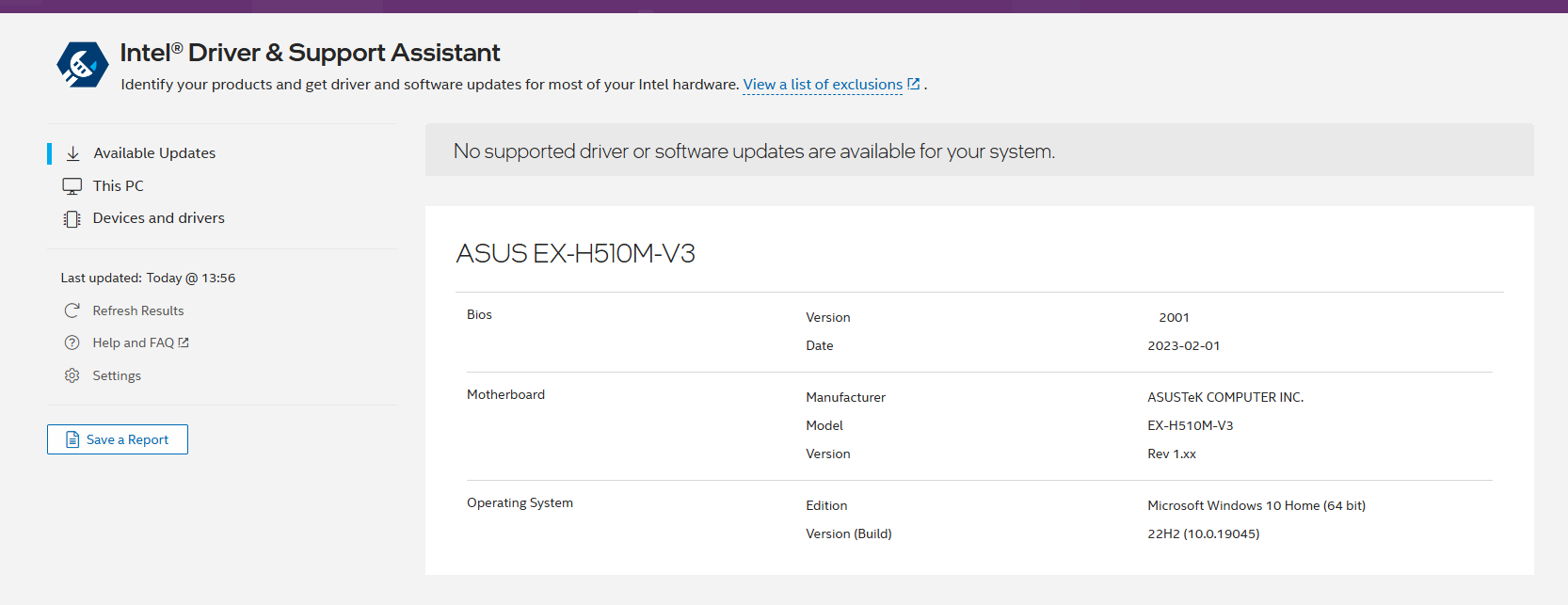
Task: Click the Bios Date field label
Action: click(819, 345)
